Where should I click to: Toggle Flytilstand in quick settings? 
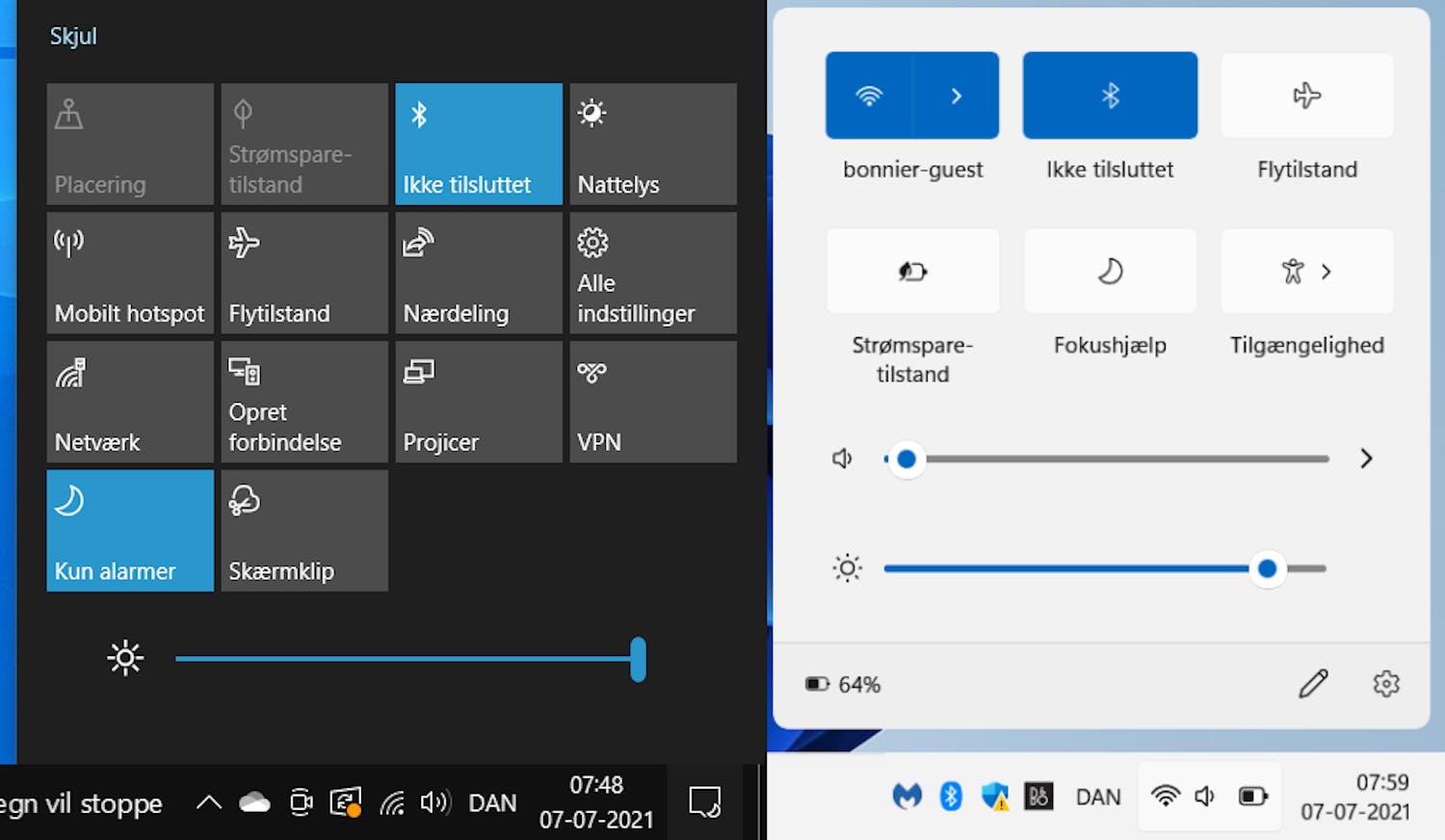pyautogui.click(x=1306, y=94)
